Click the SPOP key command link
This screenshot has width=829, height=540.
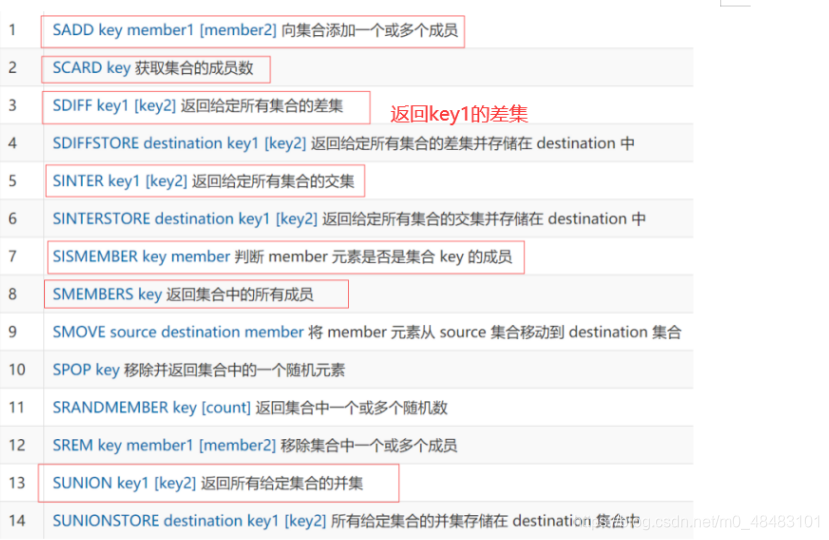click(86, 370)
